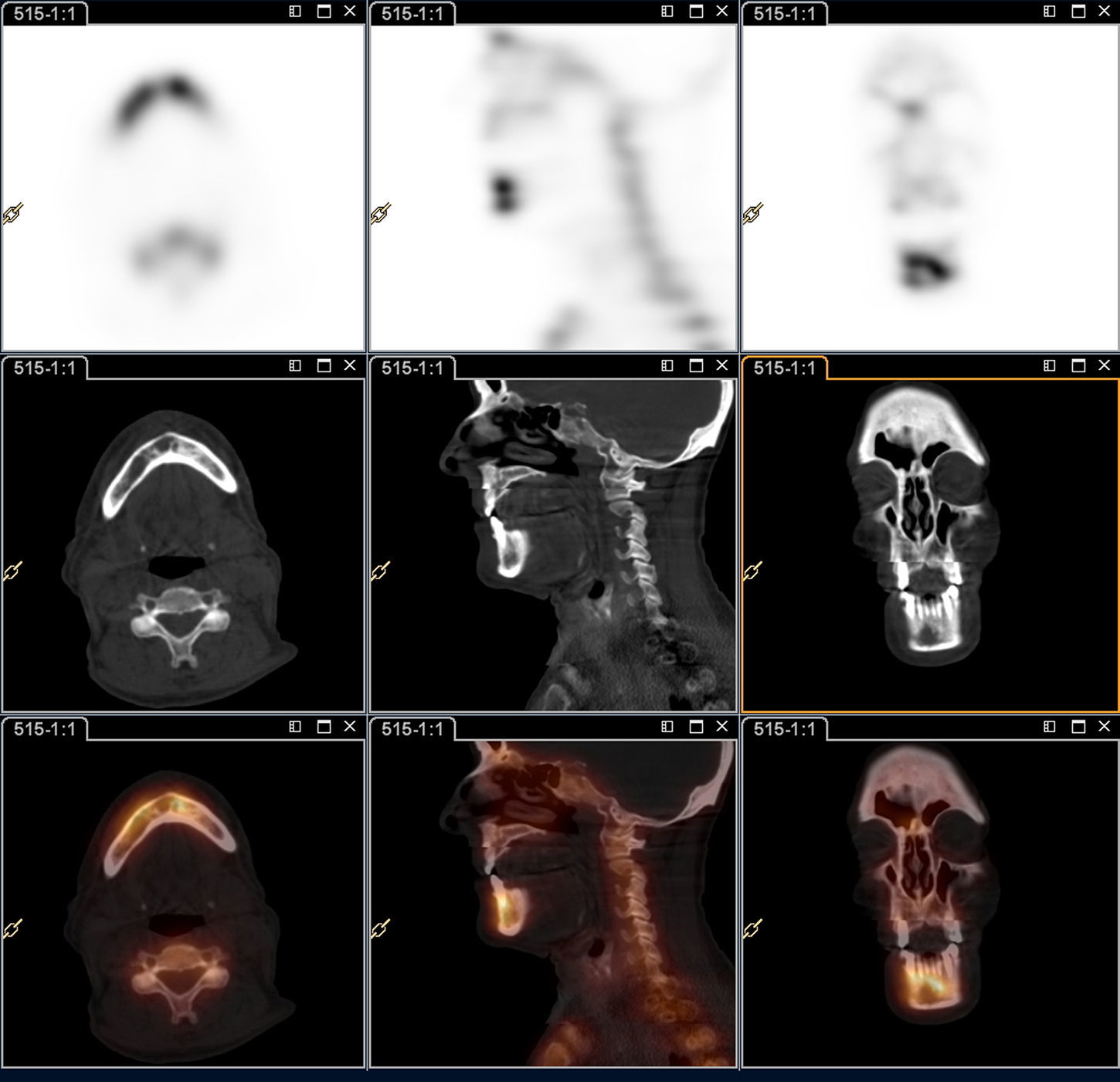Click panel layout icon in axial CT viewport

point(295,366)
